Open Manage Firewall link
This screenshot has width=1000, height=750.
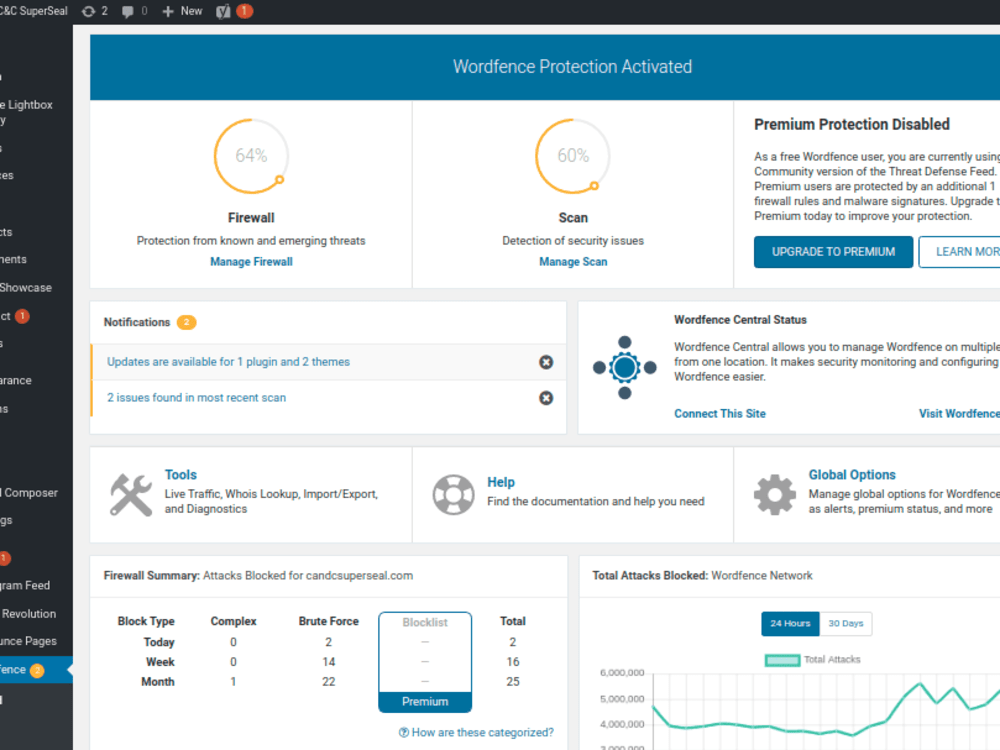coord(251,261)
